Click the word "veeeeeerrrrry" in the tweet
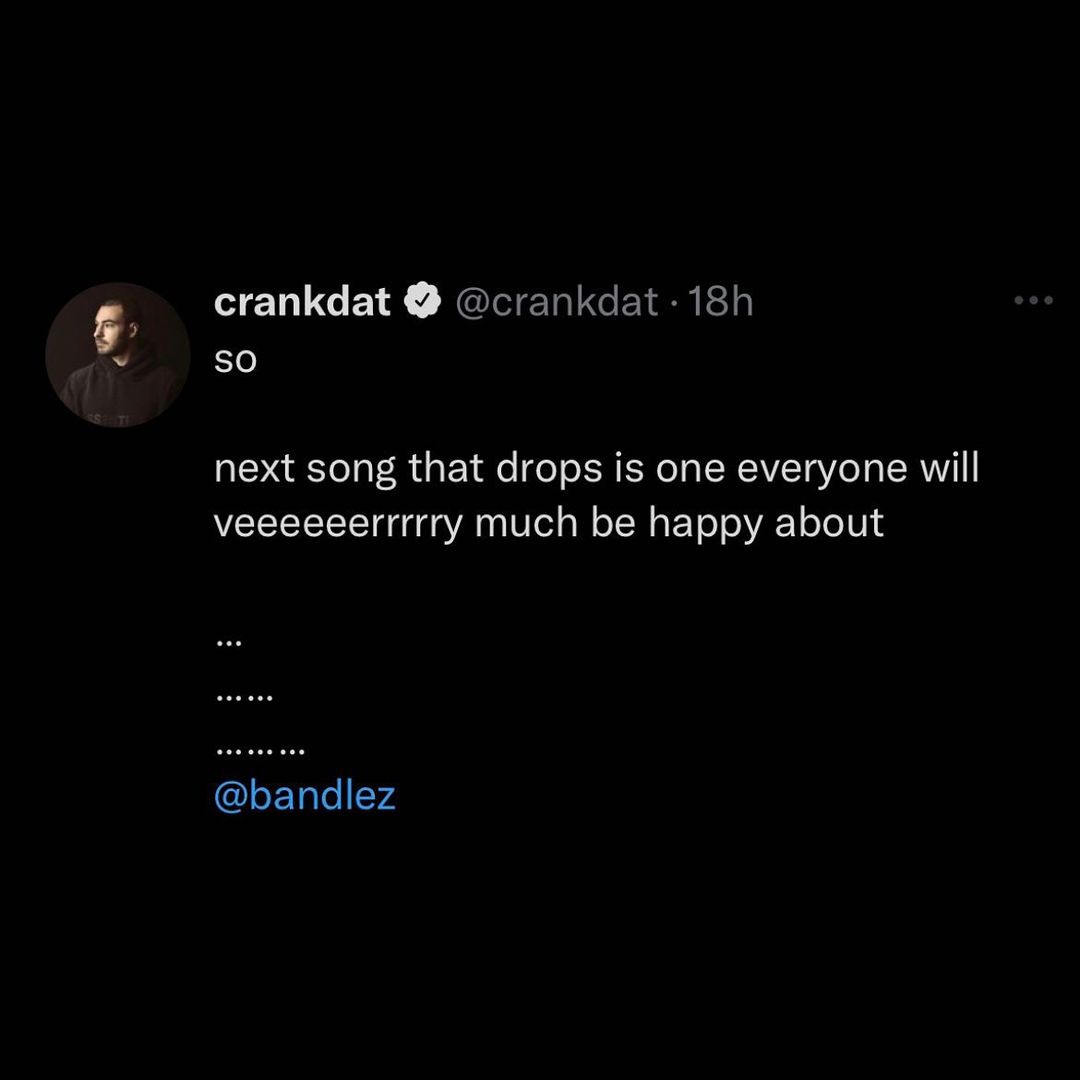The image size is (1080, 1080). [x=339, y=523]
